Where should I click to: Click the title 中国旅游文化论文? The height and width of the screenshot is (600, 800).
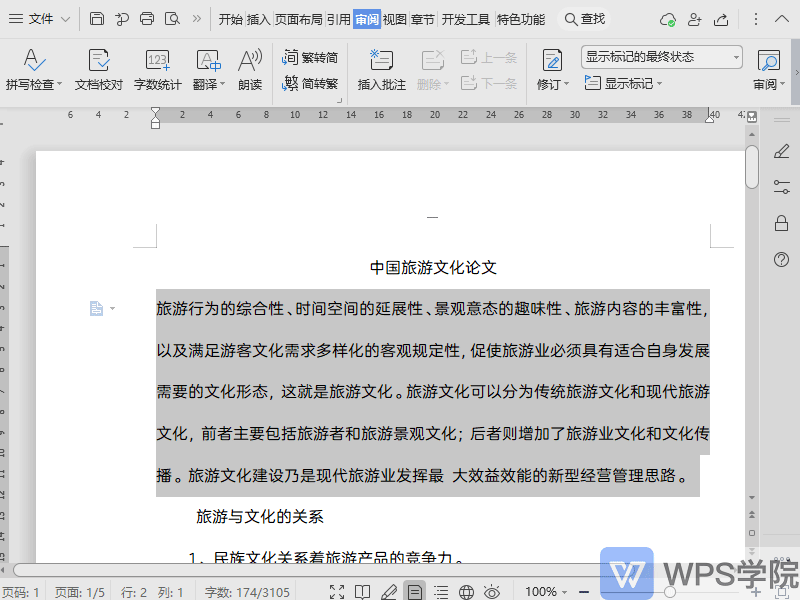[x=433, y=267]
